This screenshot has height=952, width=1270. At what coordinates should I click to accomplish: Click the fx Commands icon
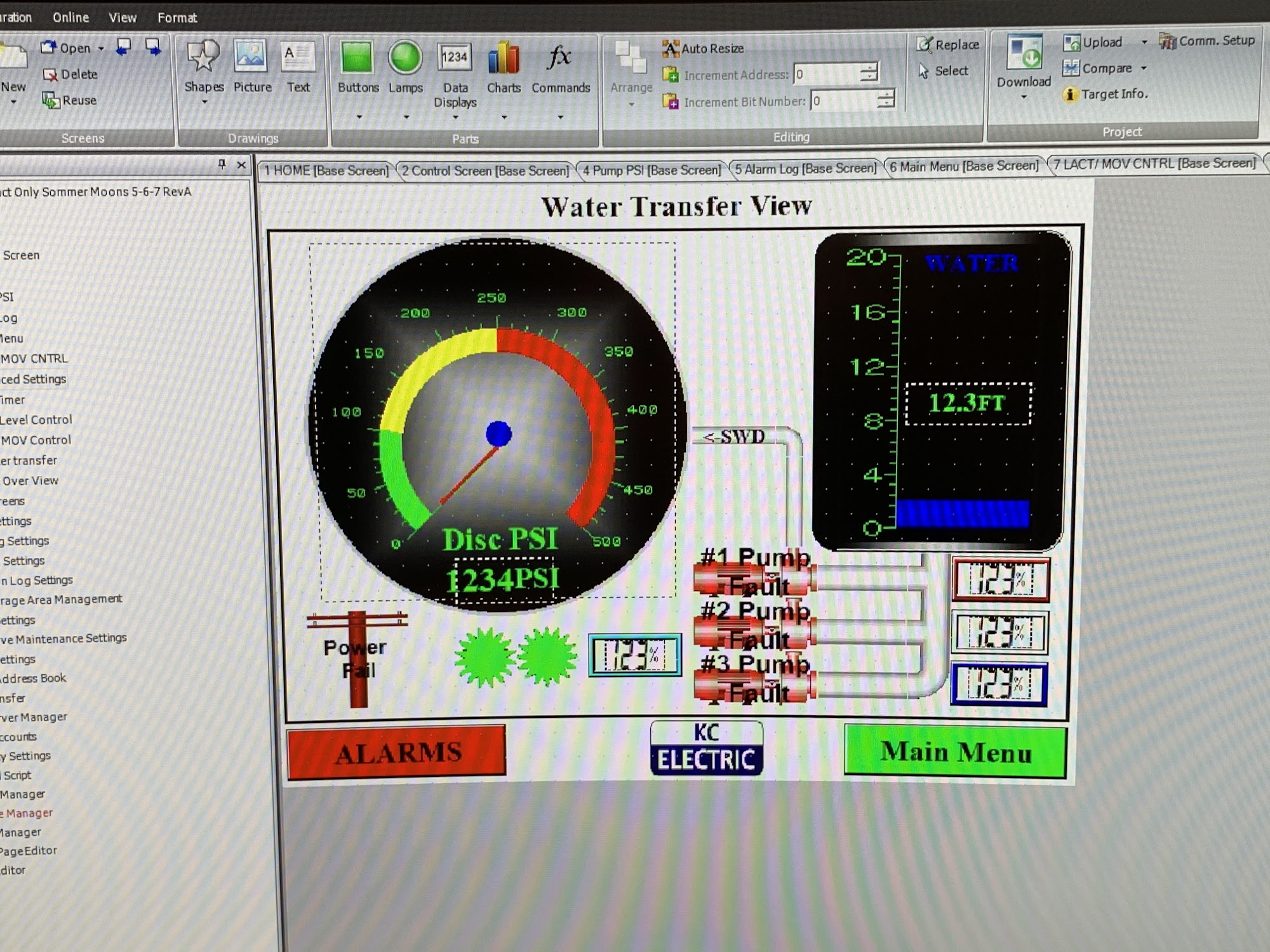pyautogui.click(x=559, y=58)
